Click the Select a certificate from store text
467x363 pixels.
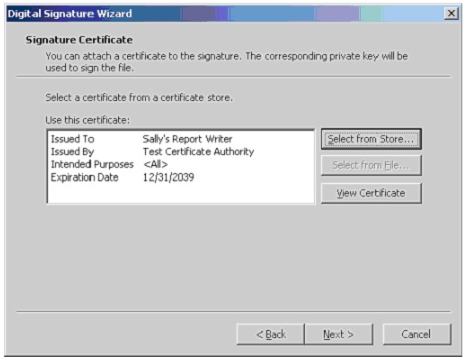click(x=139, y=98)
